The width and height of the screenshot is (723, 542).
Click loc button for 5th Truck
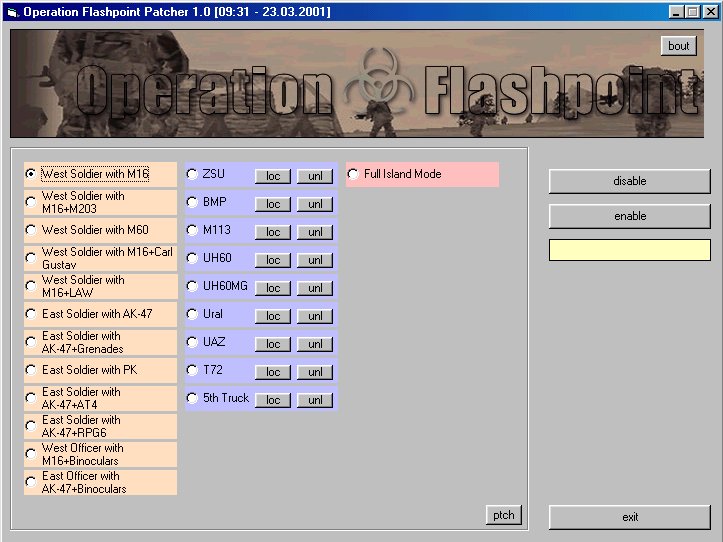tap(273, 400)
